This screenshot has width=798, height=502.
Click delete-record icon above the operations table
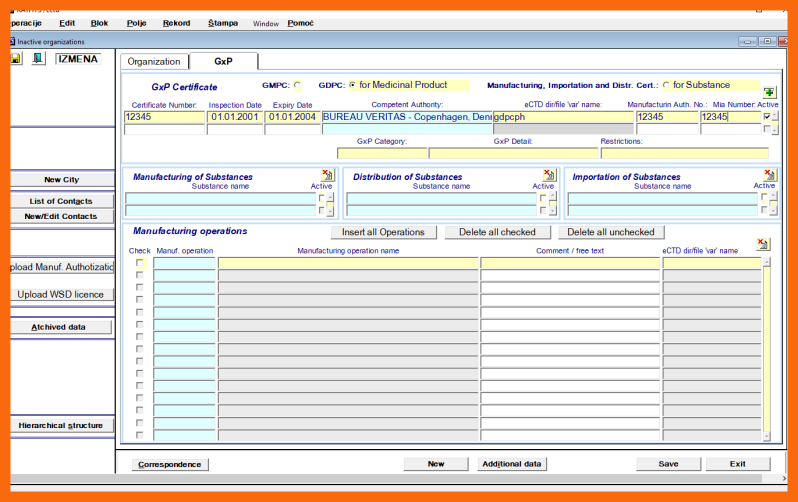pyautogui.click(x=762, y=244)
